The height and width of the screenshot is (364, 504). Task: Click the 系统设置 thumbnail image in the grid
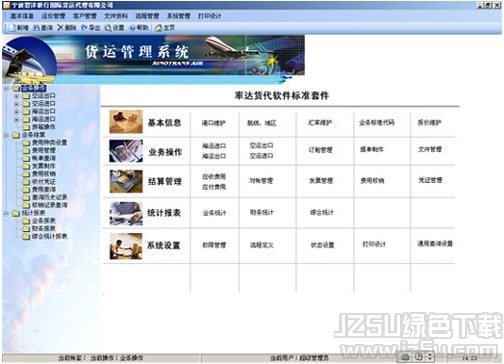(x=126, y=246)
